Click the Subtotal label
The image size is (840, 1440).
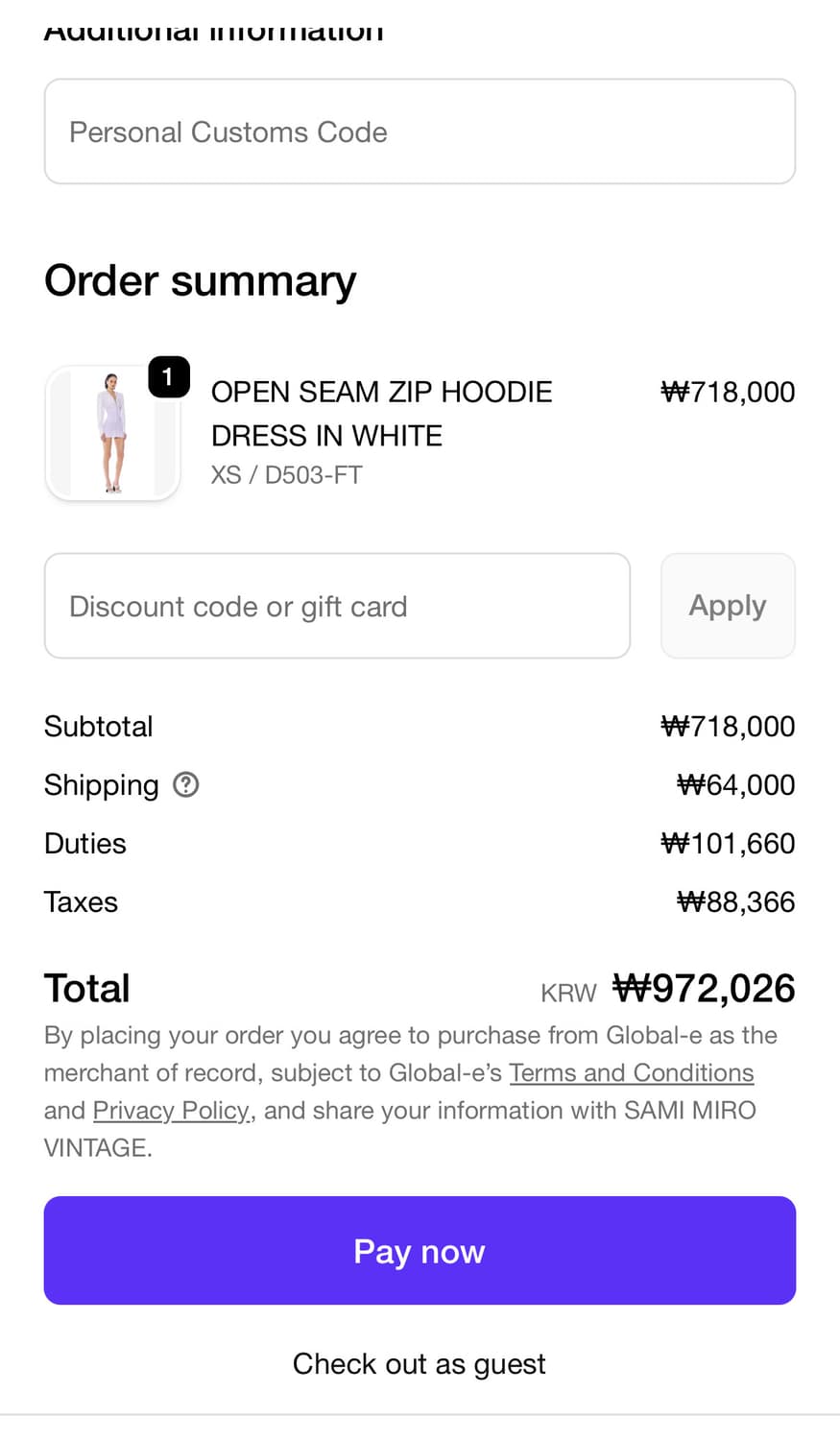click(98, 727)
